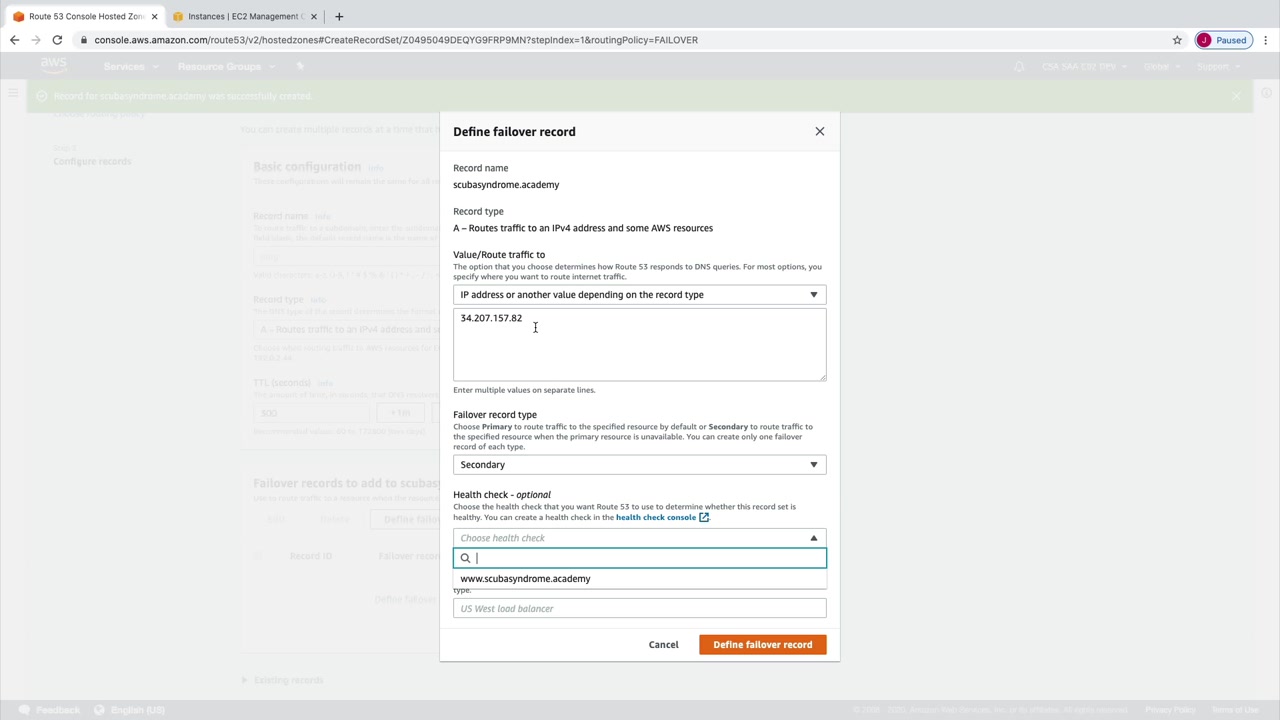Open the Global region dropdown
Image resolution: width=1280 pixels, height=720 pixels.
[x=1160, y=67]
